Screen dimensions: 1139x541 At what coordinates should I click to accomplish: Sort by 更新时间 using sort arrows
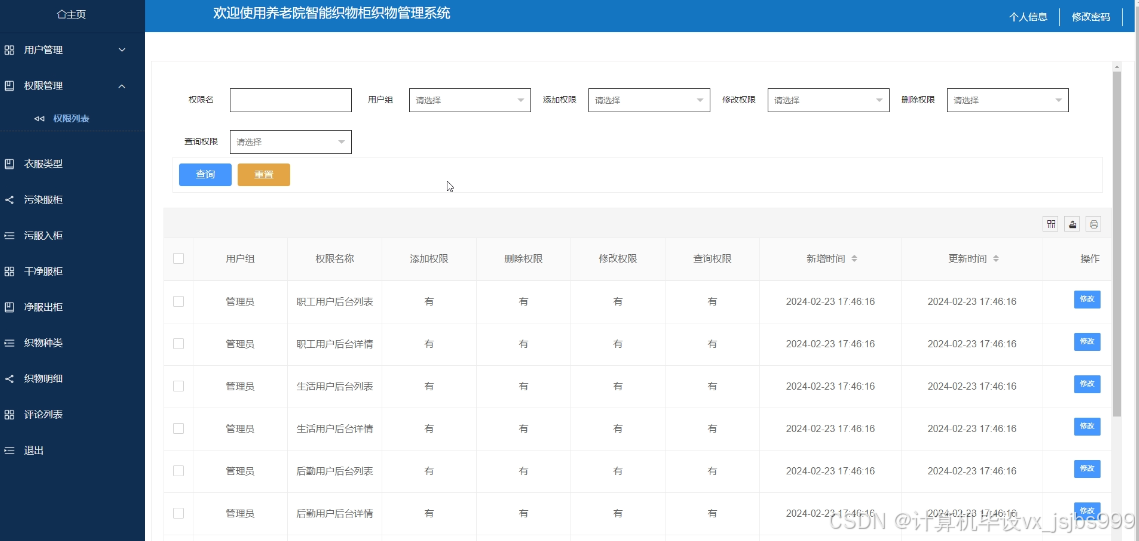(x=996, y=259)
